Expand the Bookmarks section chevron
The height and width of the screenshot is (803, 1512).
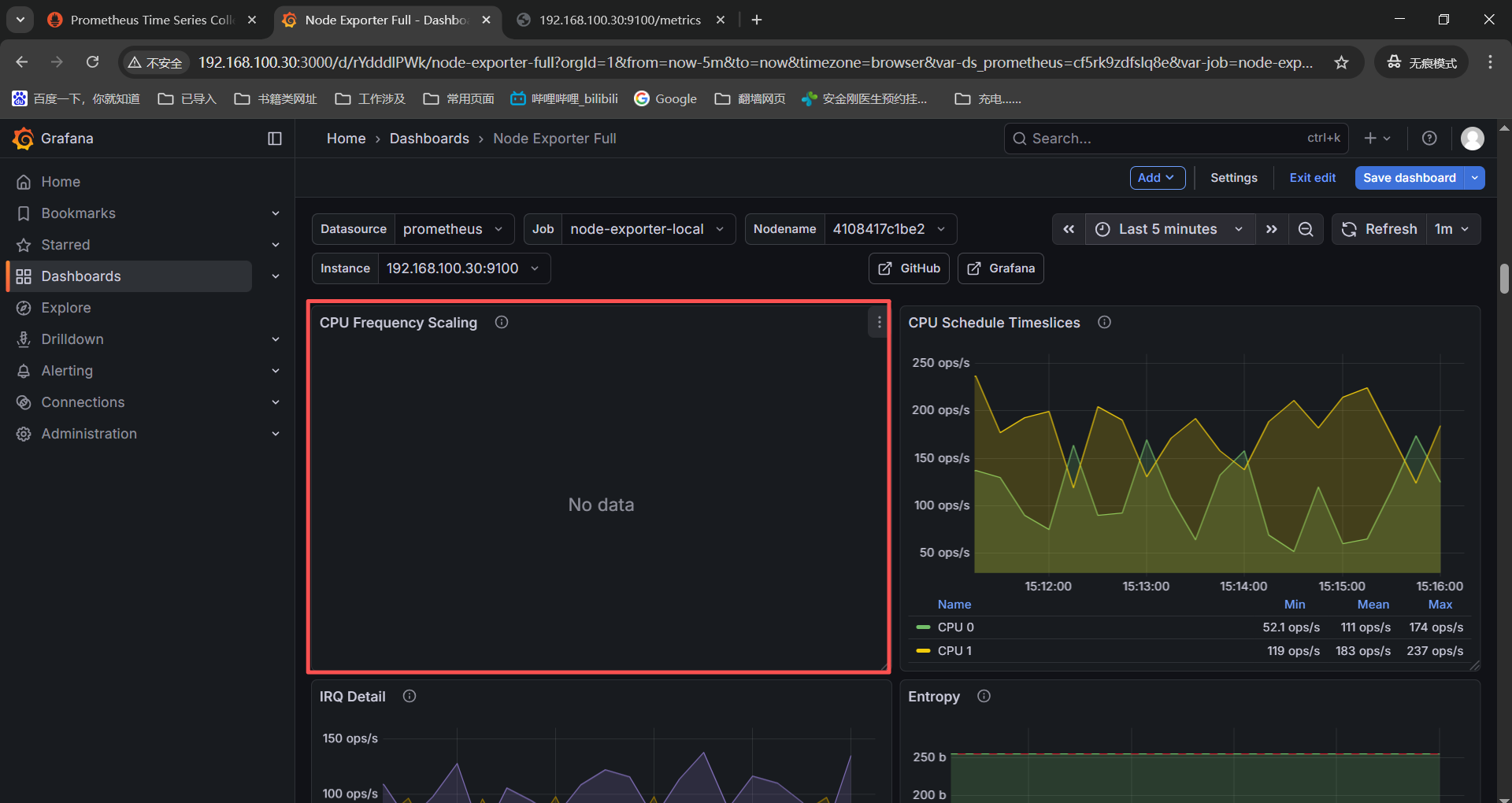276,213
